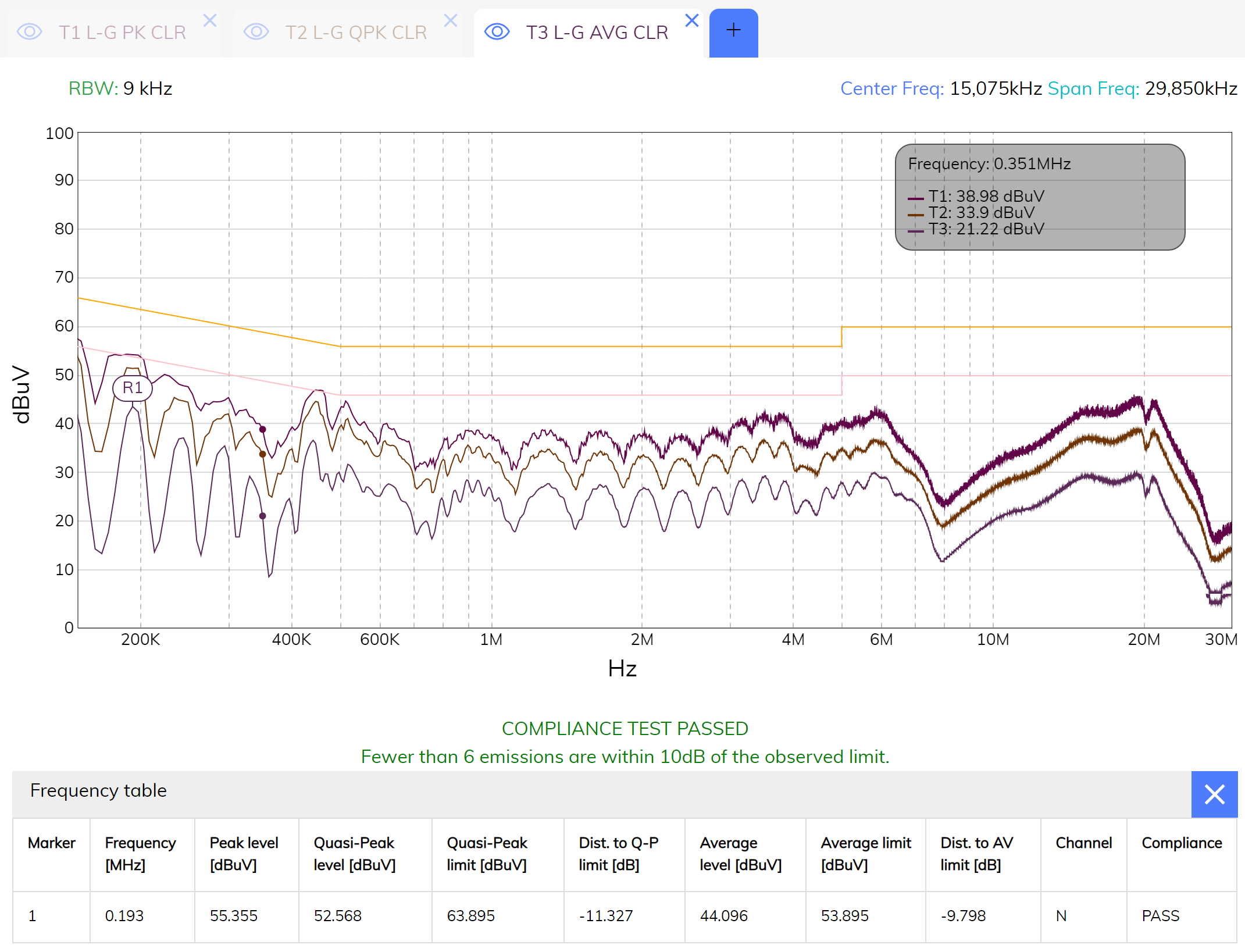
Task: Close the T3 L-G AVG CLR tab
Action: click(x=691, y=21)
